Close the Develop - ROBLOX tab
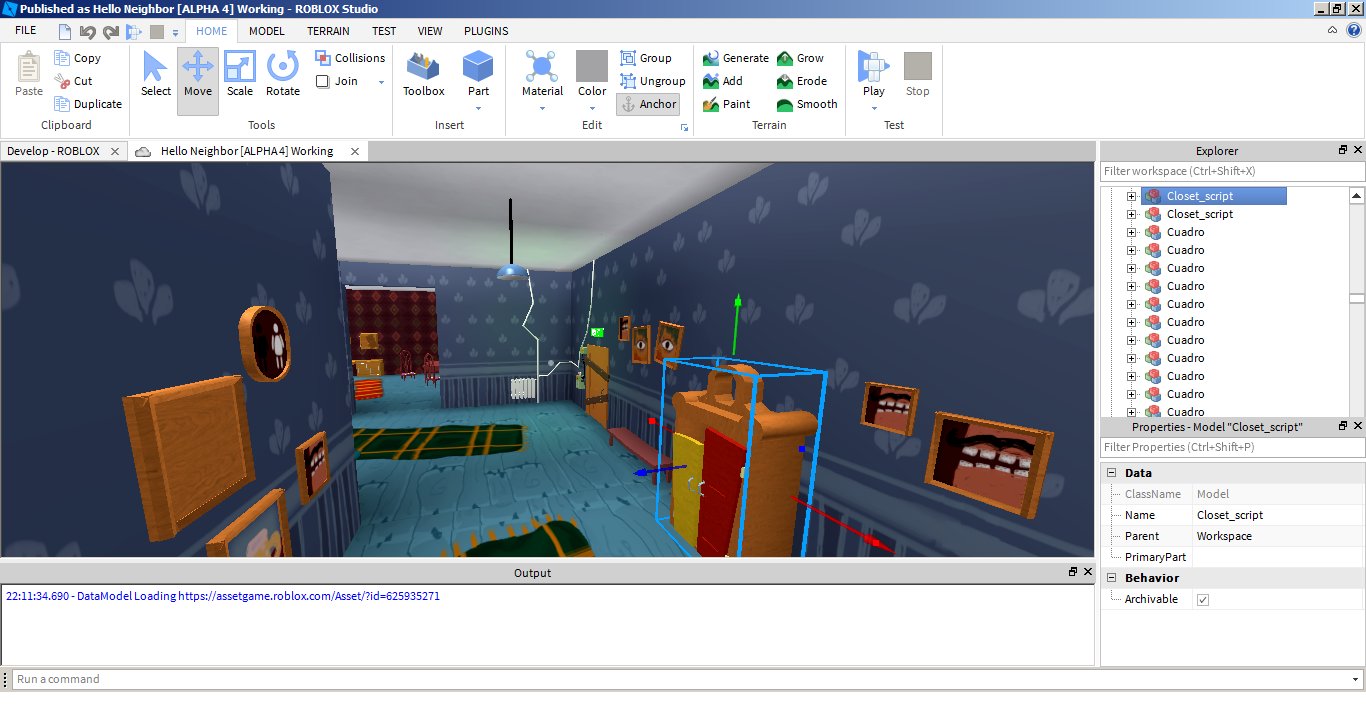The image size is (1366, 724). point(115,151)
